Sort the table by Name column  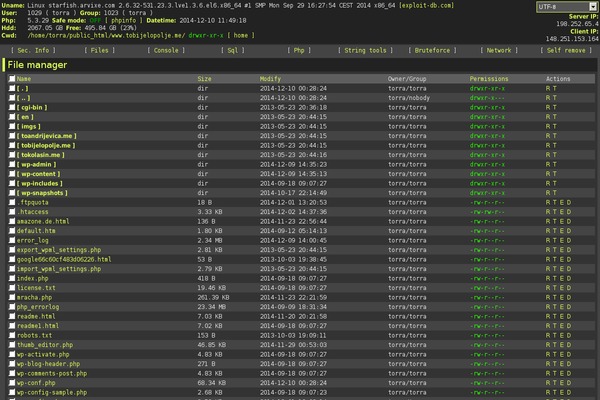click(24, 79)
